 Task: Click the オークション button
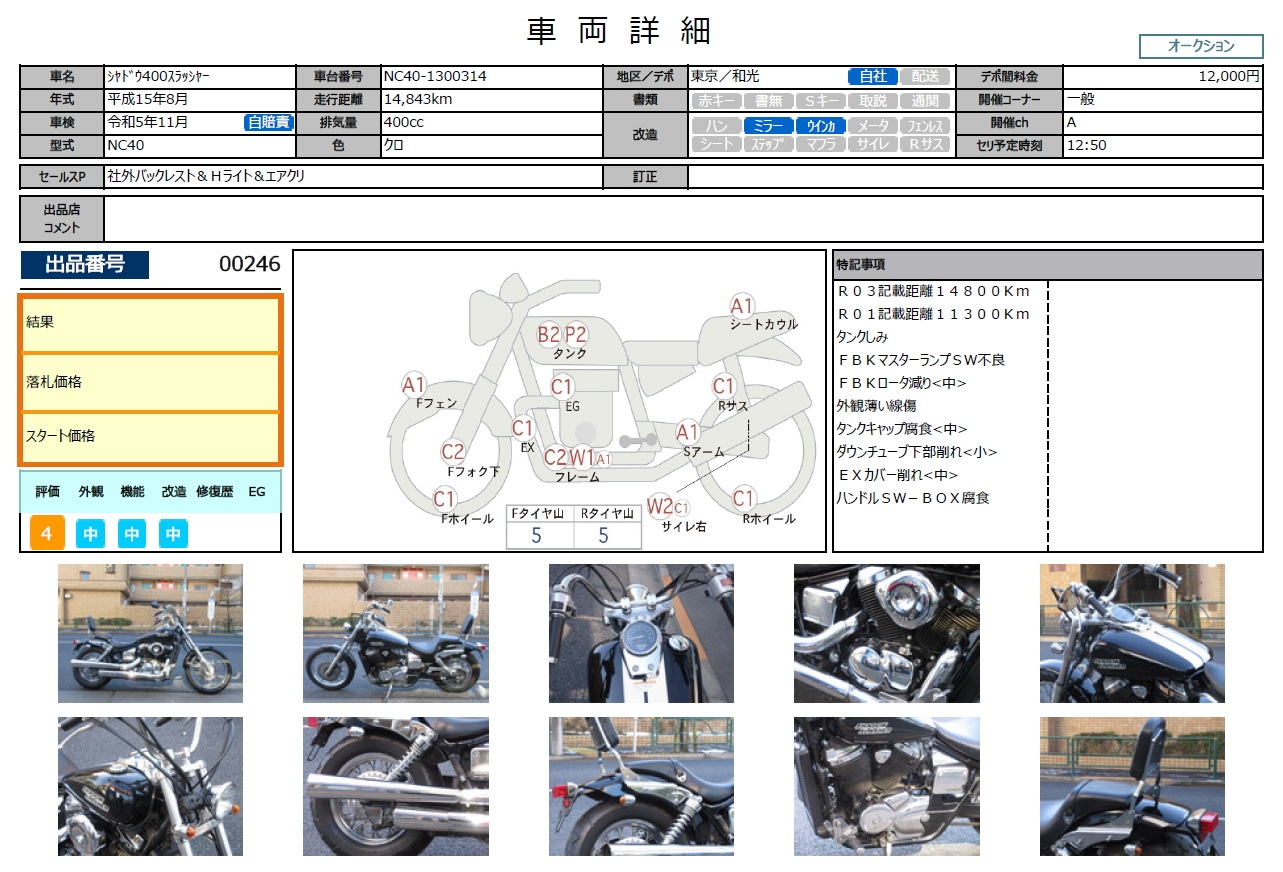[1200, 46]
